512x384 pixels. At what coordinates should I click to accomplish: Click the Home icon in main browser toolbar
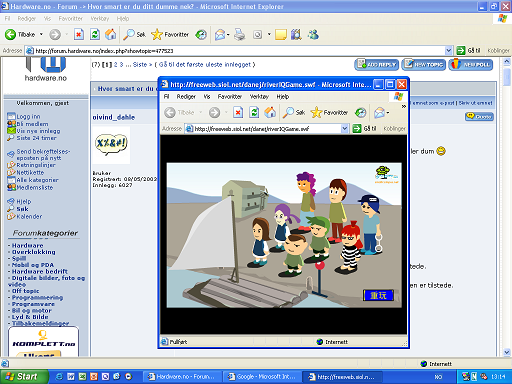click(x=110, y=34)
